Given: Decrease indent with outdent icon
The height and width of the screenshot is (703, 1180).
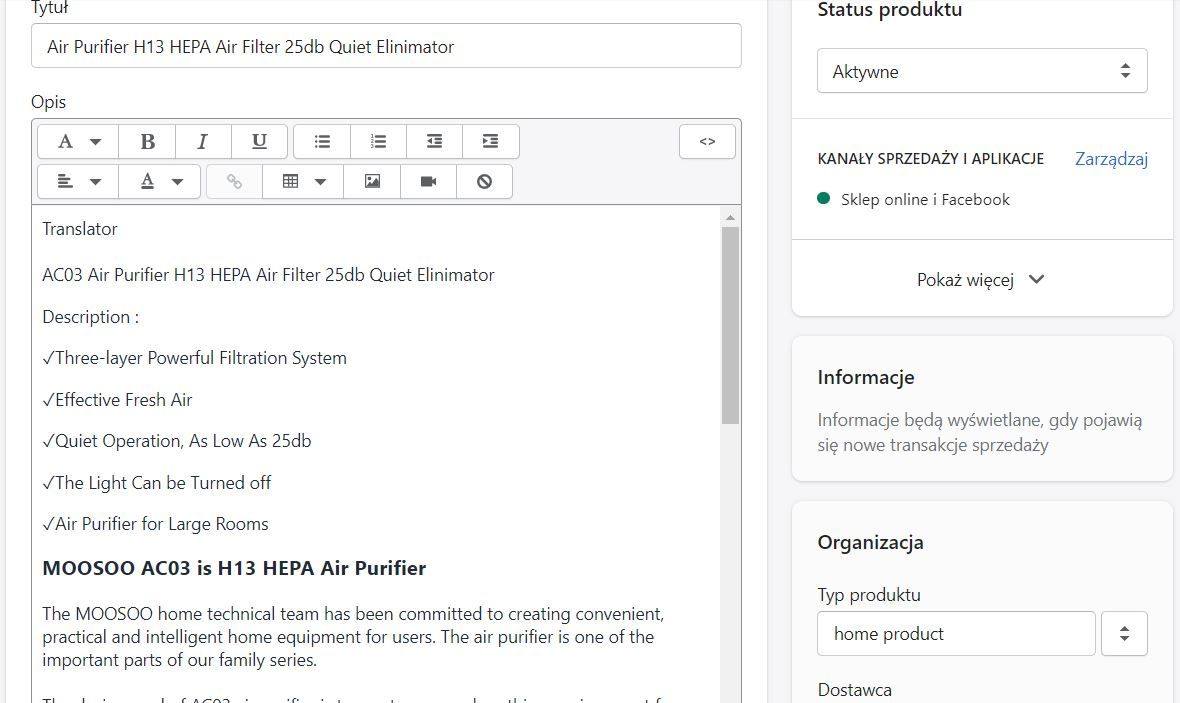Looking at the screenshot, I should (x=434, y=142).
